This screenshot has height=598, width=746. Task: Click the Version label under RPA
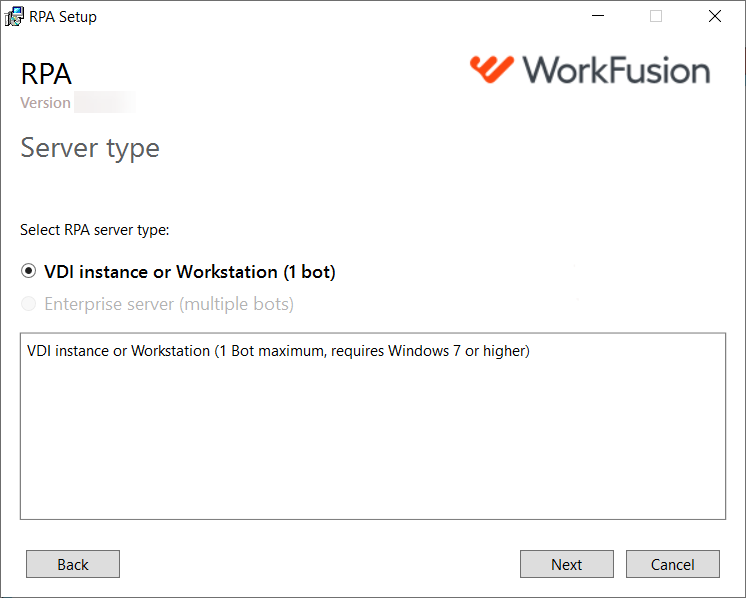(46, 103)
